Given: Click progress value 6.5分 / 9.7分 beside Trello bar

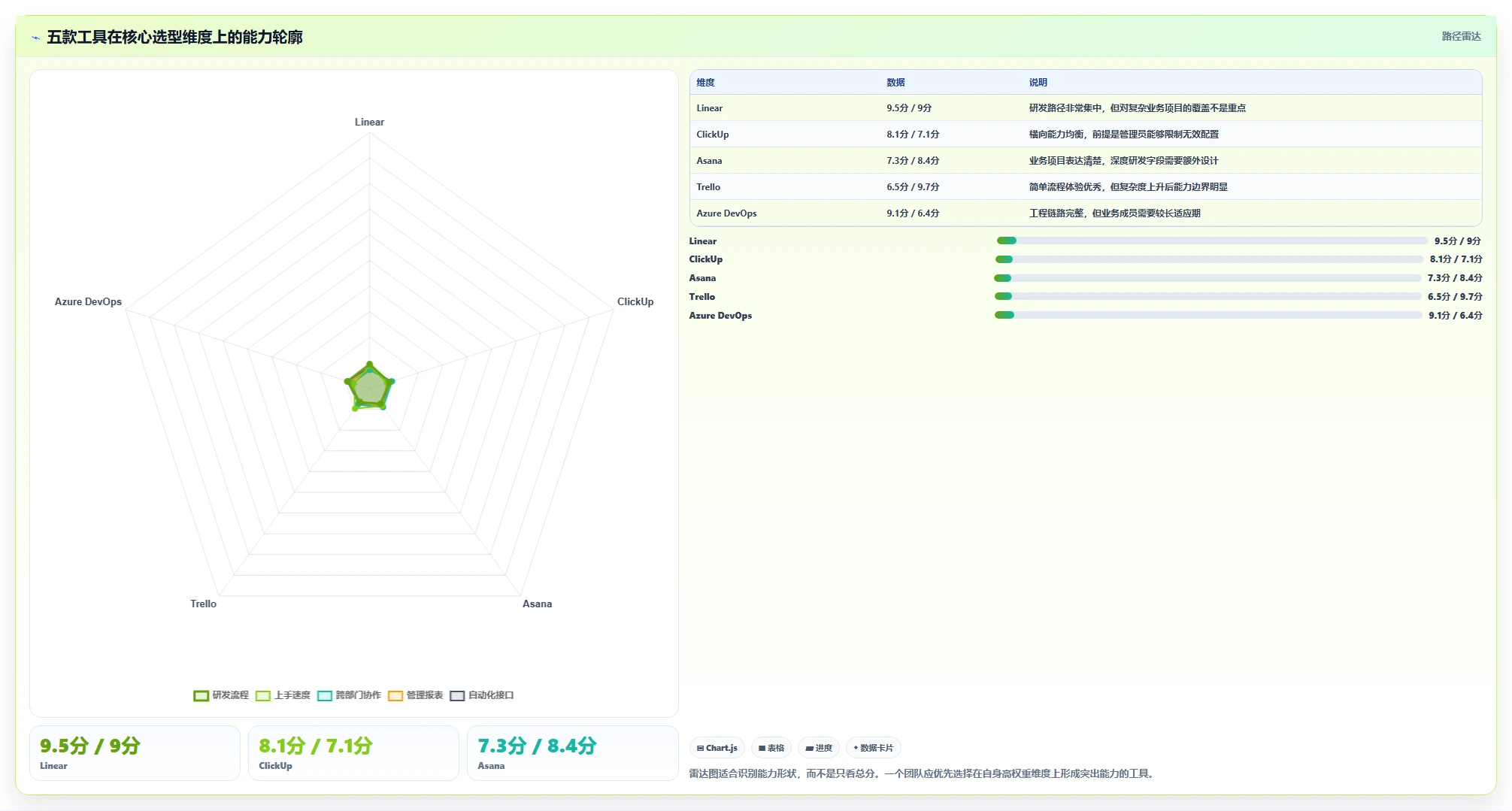Looking at the screenshot, I should (x=1455, y=297).
